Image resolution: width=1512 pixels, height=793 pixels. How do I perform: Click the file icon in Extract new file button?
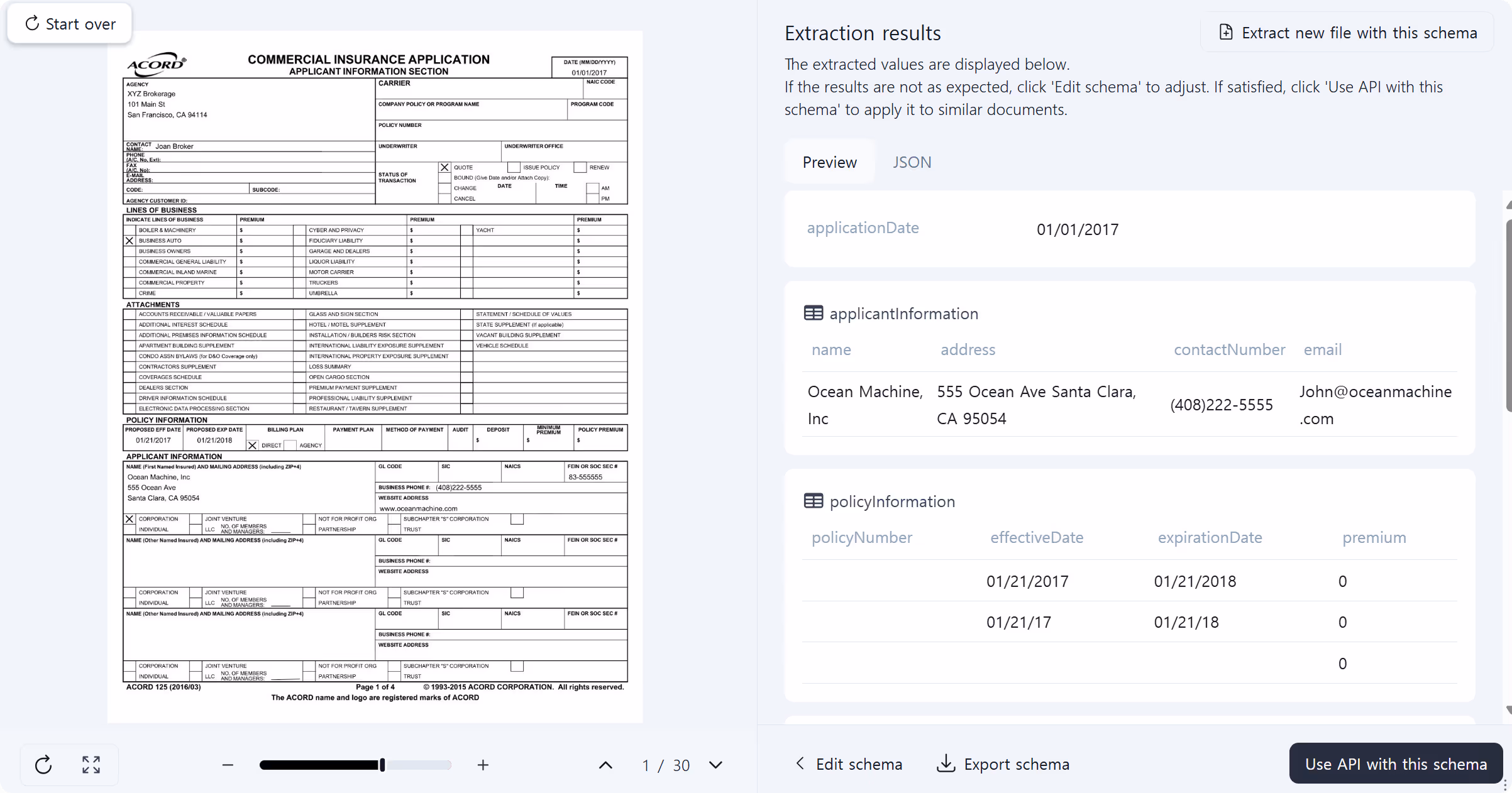1226,32
